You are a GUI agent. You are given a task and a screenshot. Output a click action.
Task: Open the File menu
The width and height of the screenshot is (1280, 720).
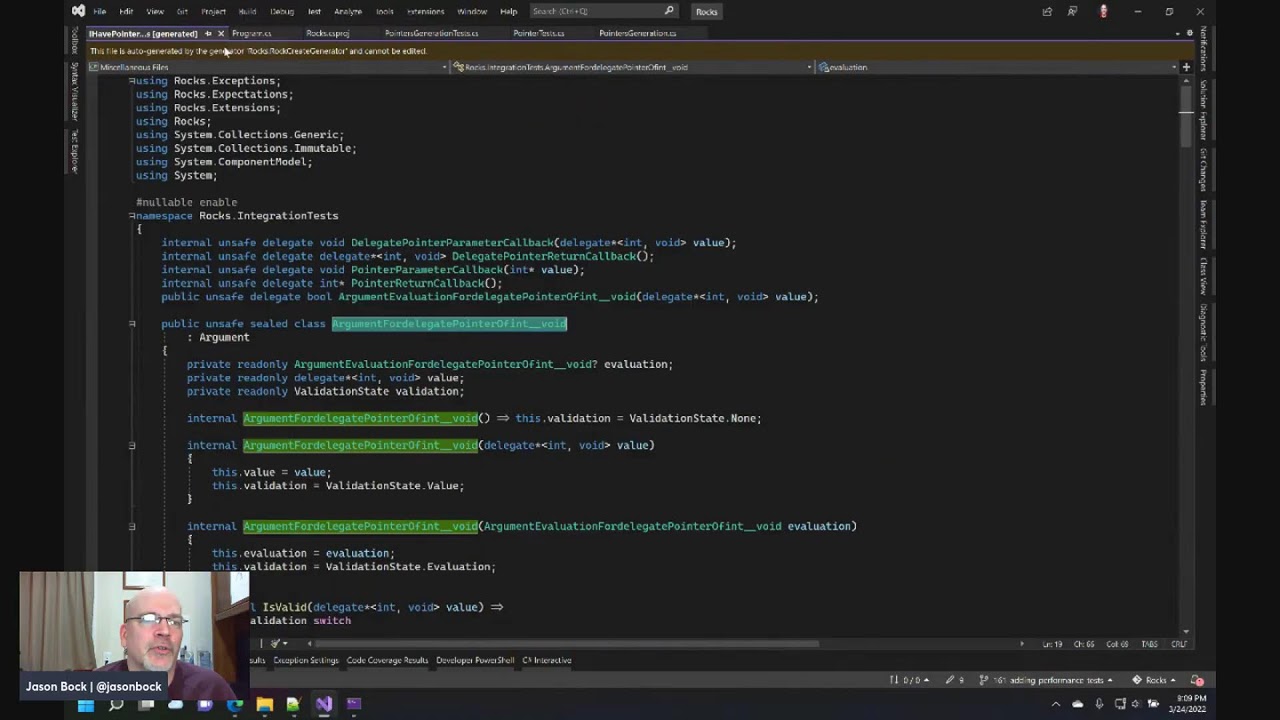coord(99,12)
